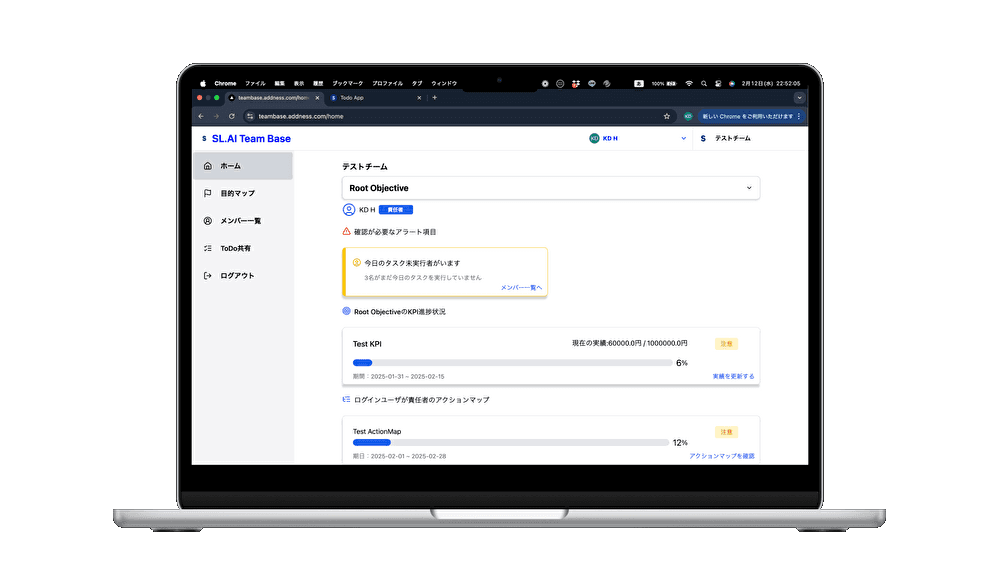Open the ウィンドウ menu
This screenshot has width=1000, height=563.
(x=444, y=84)
